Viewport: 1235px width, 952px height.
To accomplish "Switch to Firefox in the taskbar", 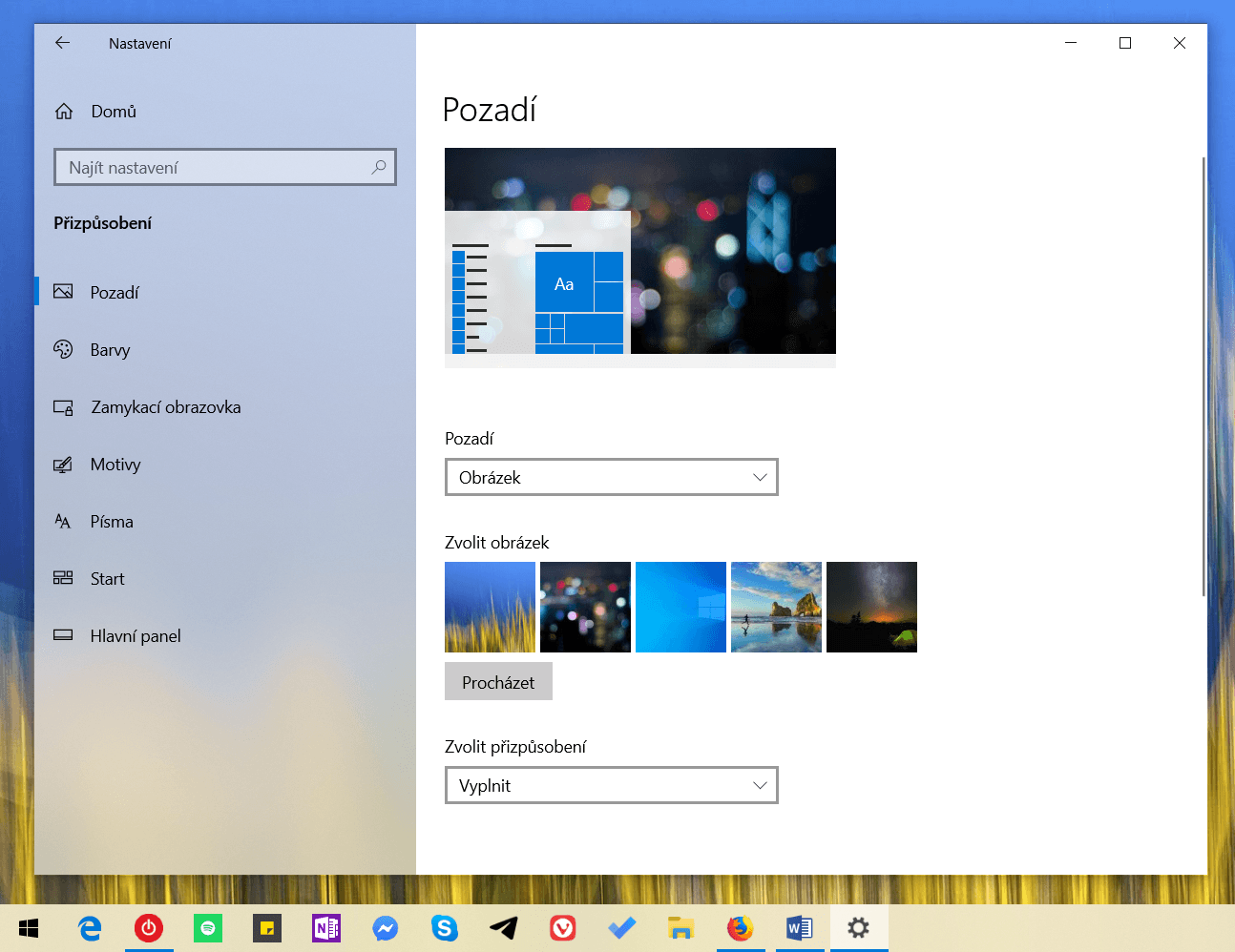I will click(x=741, y=928).
